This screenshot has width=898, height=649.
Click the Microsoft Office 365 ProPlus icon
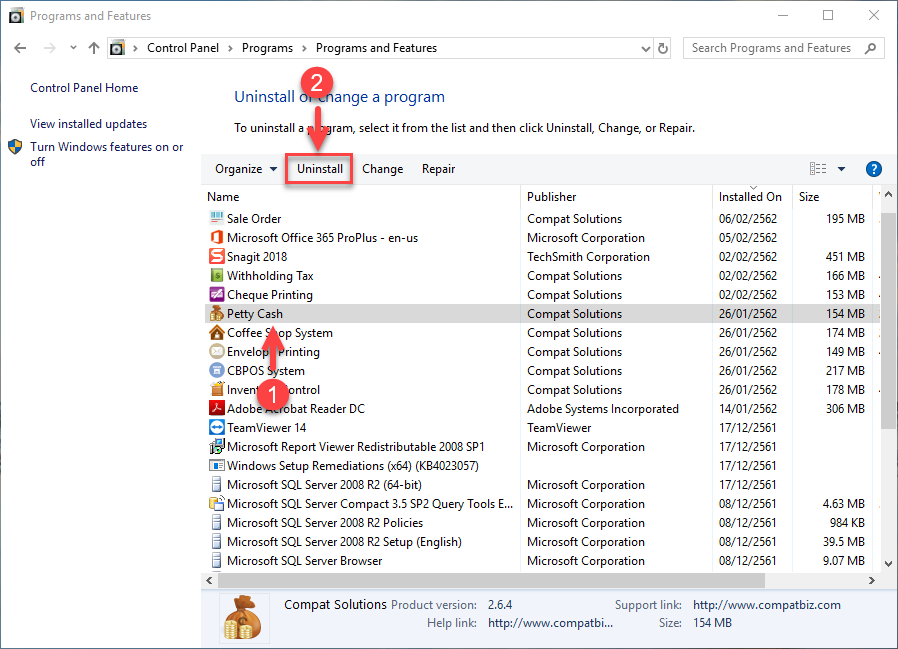click(x=216, y=237)
